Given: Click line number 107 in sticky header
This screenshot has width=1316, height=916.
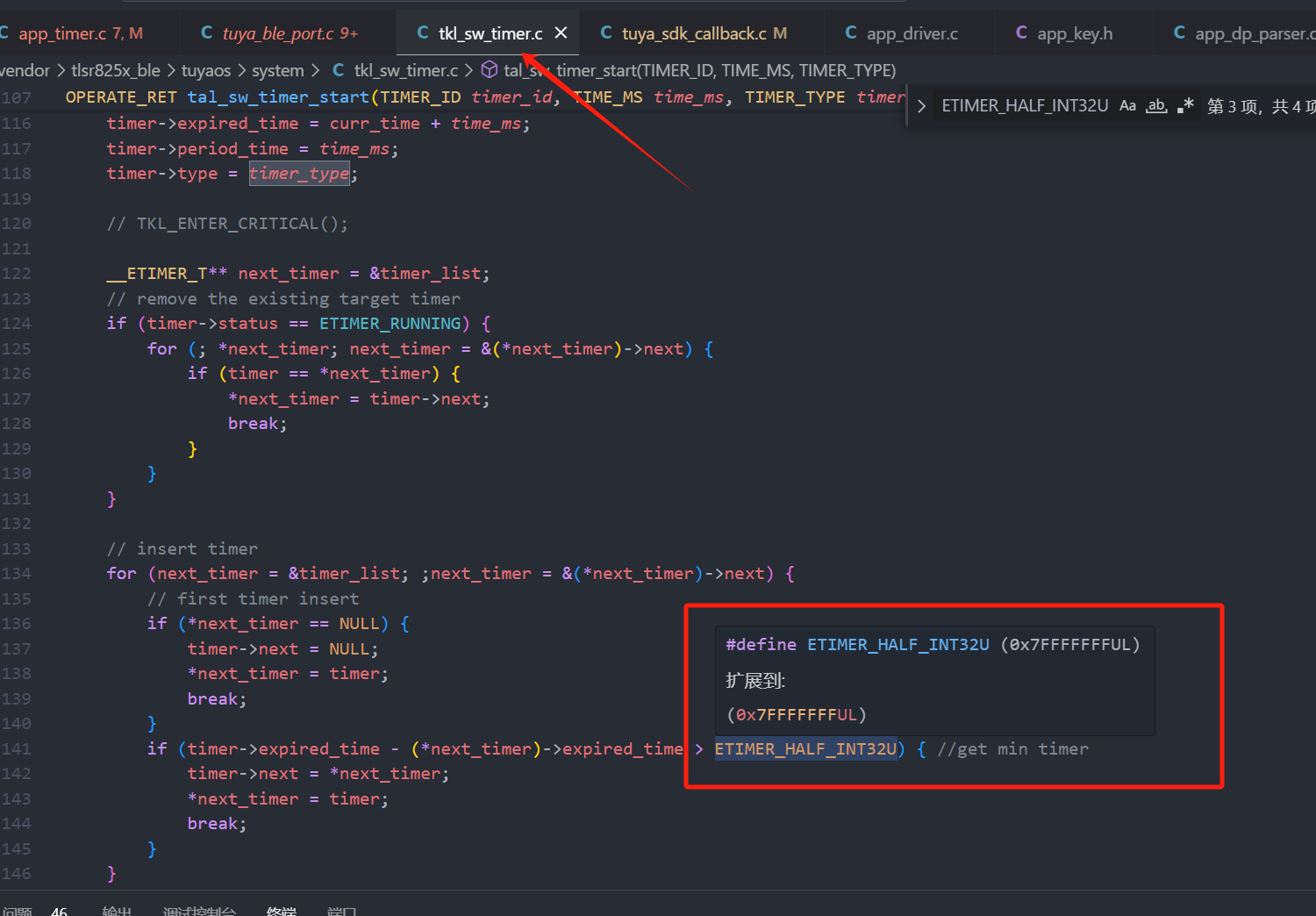Looking at the screenshot, I should 16,97.
